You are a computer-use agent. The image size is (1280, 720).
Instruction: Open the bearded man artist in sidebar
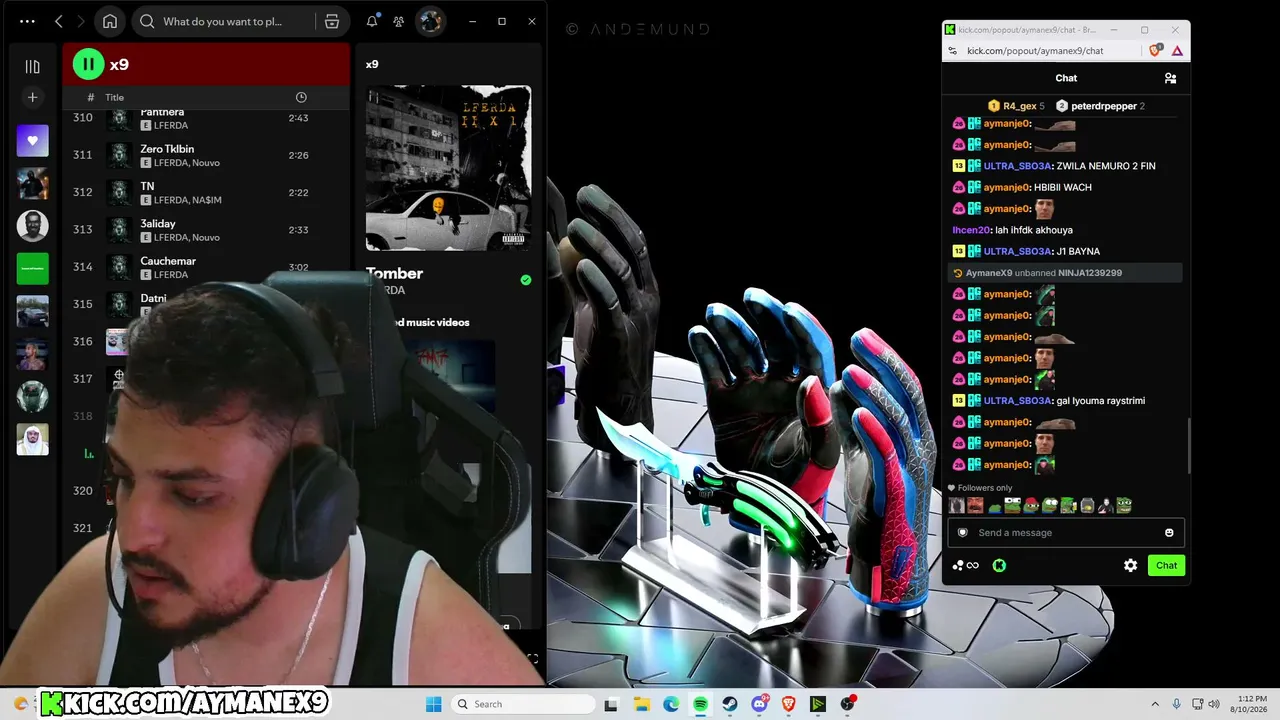(x=32, y=226)
